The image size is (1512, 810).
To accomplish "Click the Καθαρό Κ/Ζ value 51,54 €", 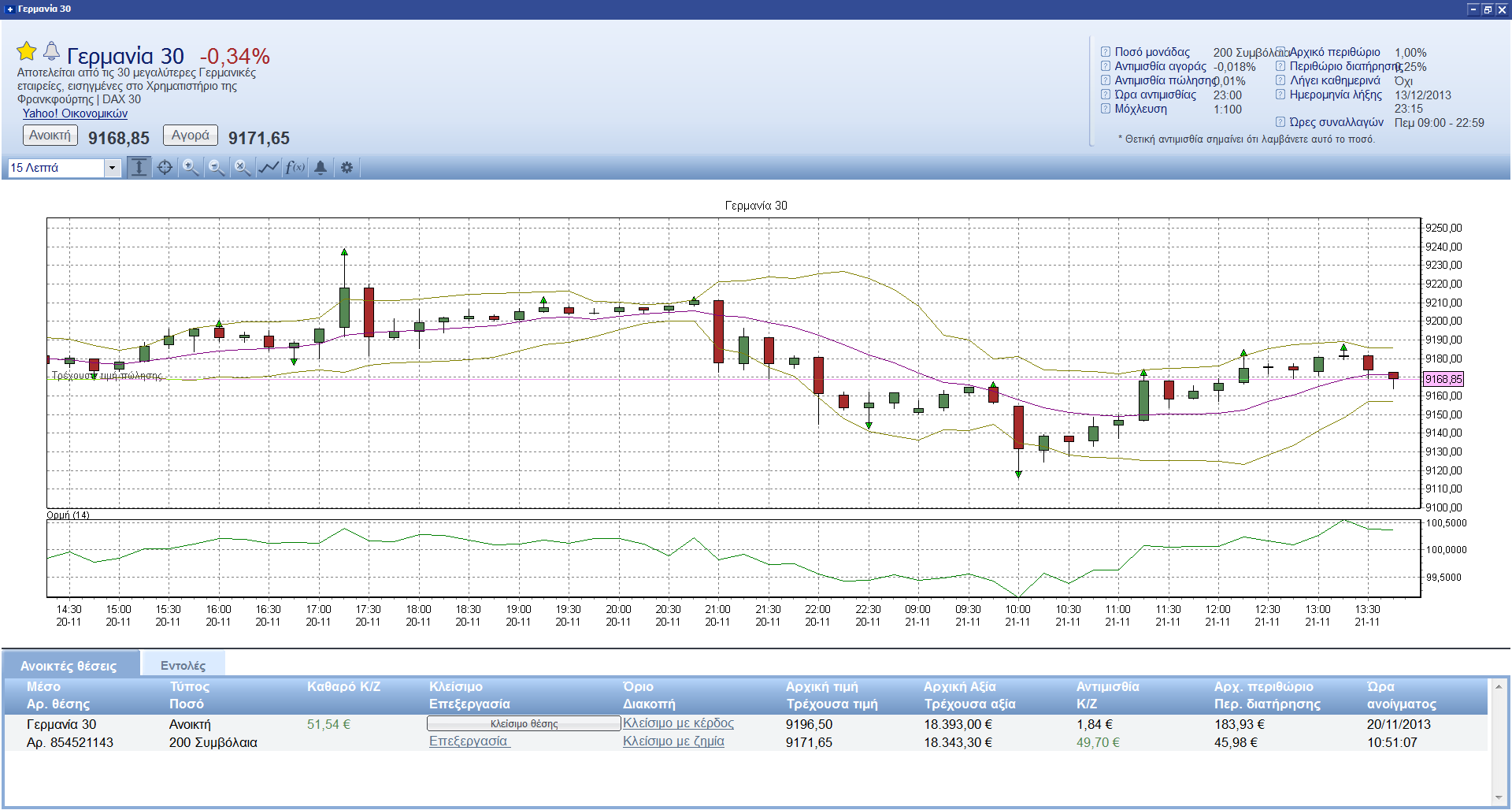I will (x=328, y=724).
